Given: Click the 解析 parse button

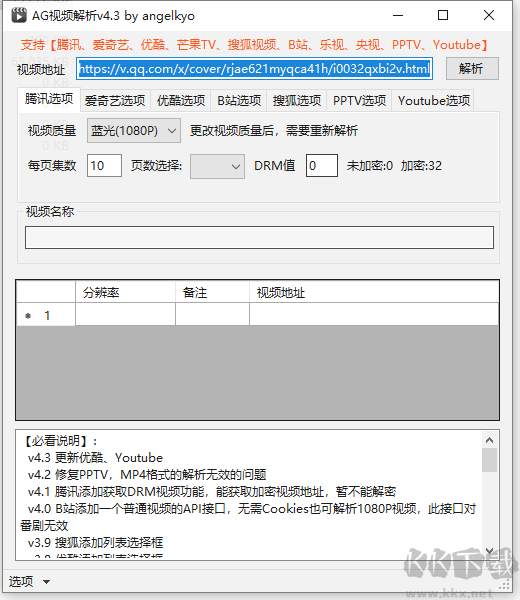Looking at the screenshot, I should click(x=472, y=69).
